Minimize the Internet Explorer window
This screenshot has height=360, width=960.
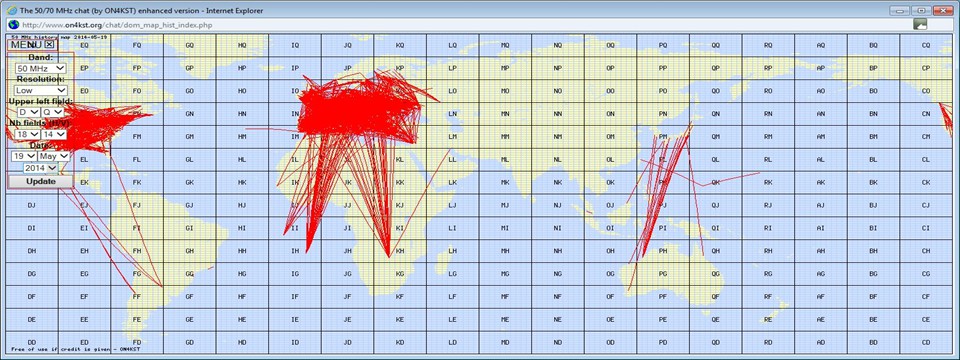pyautogui.click(x=898, y=10)
